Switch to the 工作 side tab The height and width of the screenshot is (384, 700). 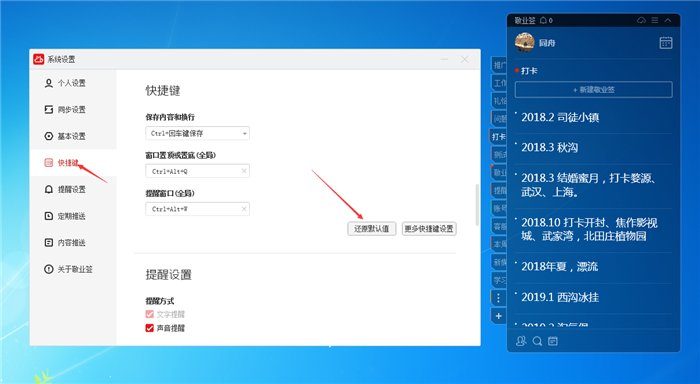tap(499, 83)
